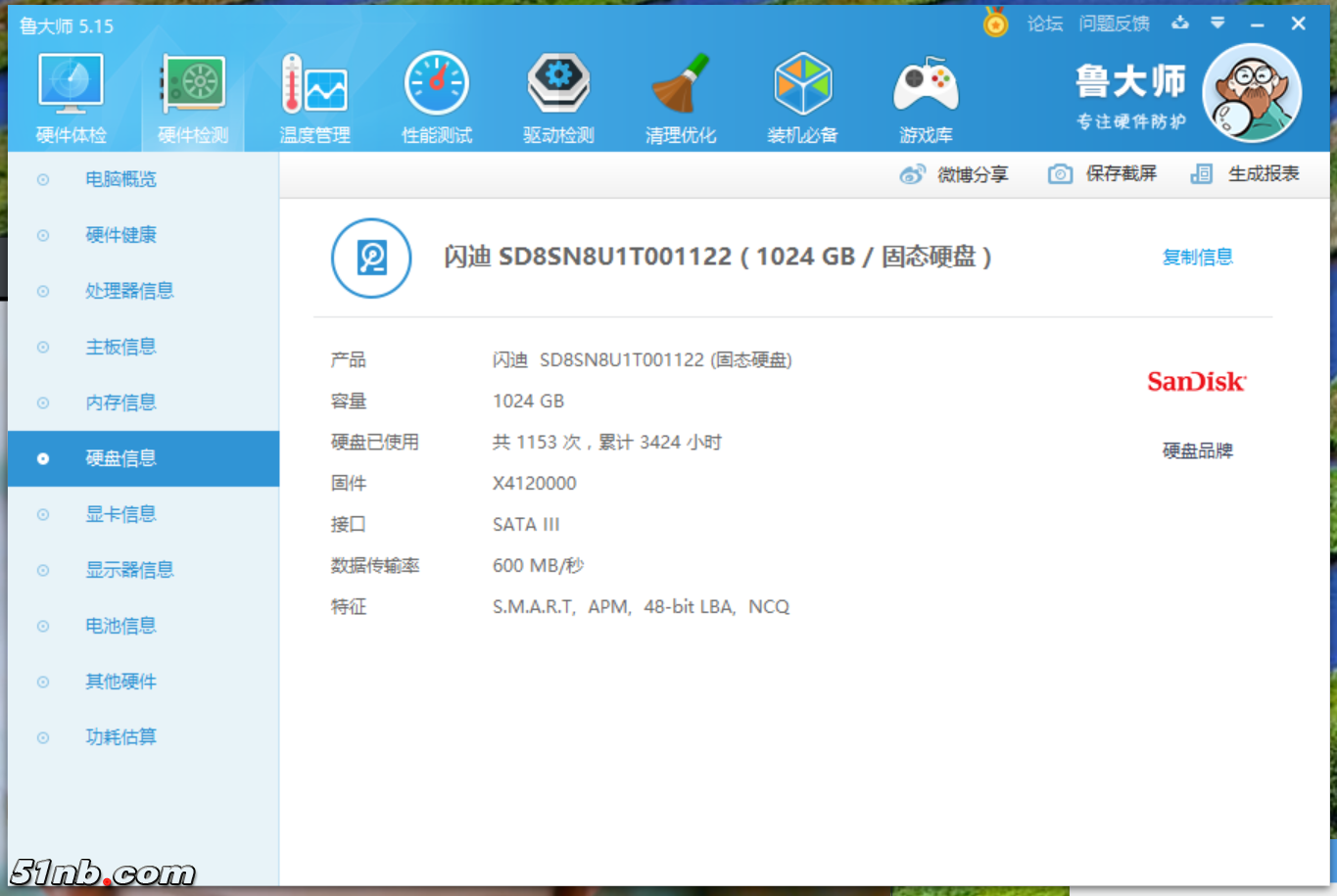Click the 鲁大师 mascot avatar
1337x896 pixels.
point(1252,93)
